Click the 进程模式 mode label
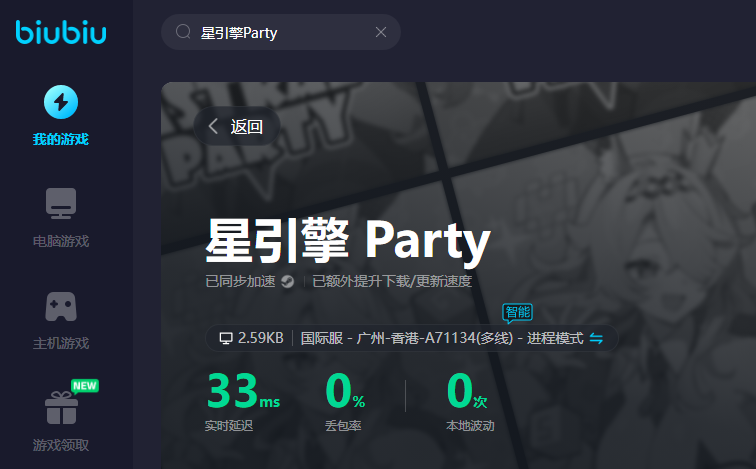The image size is (756, 469). tap(555, 338)
